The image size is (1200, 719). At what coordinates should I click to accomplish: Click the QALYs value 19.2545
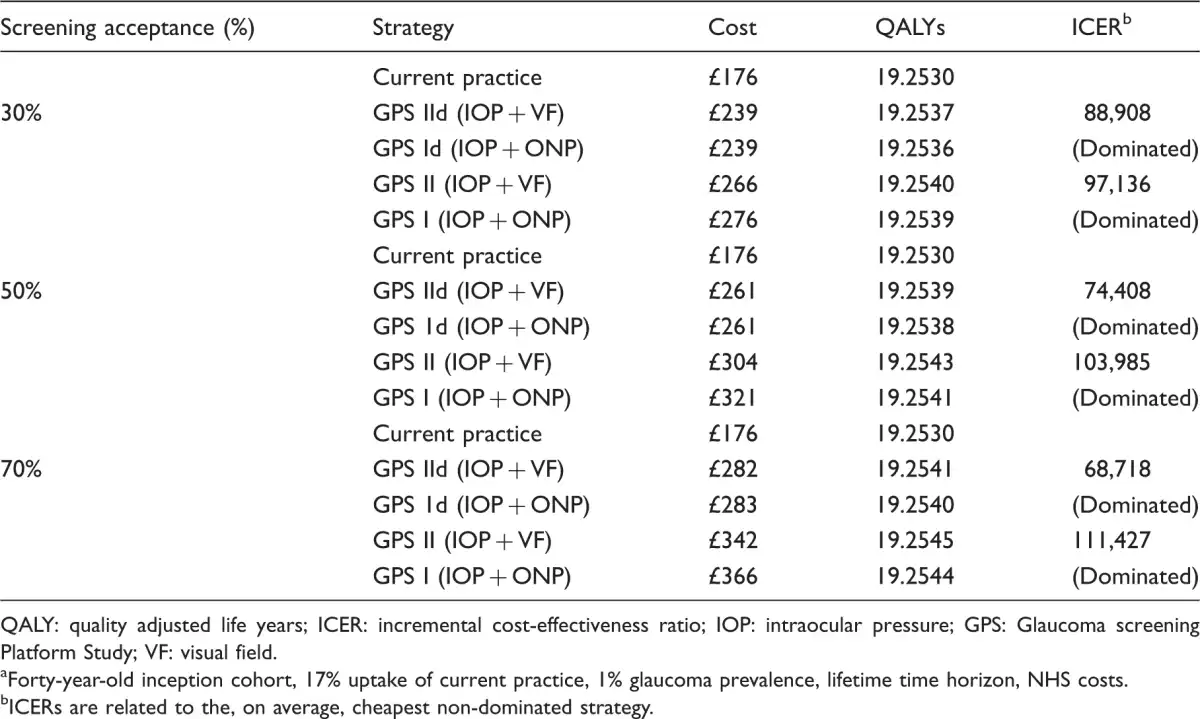click(x=911, y=540)
